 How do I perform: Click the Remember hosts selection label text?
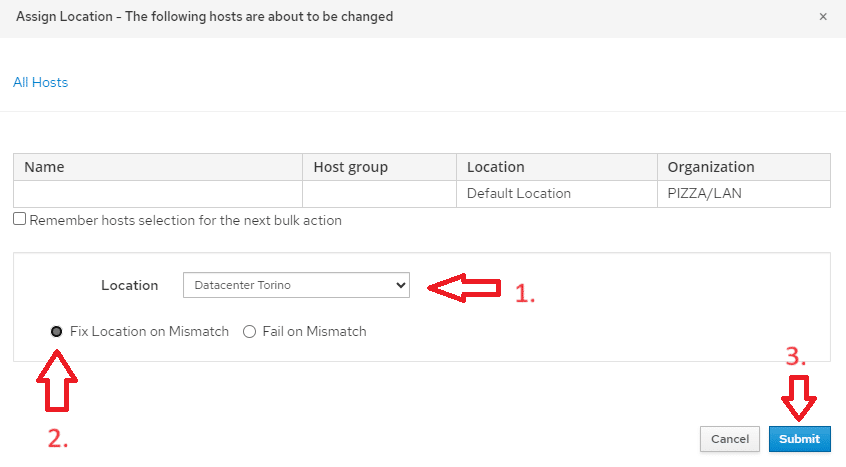pos(186,220)
